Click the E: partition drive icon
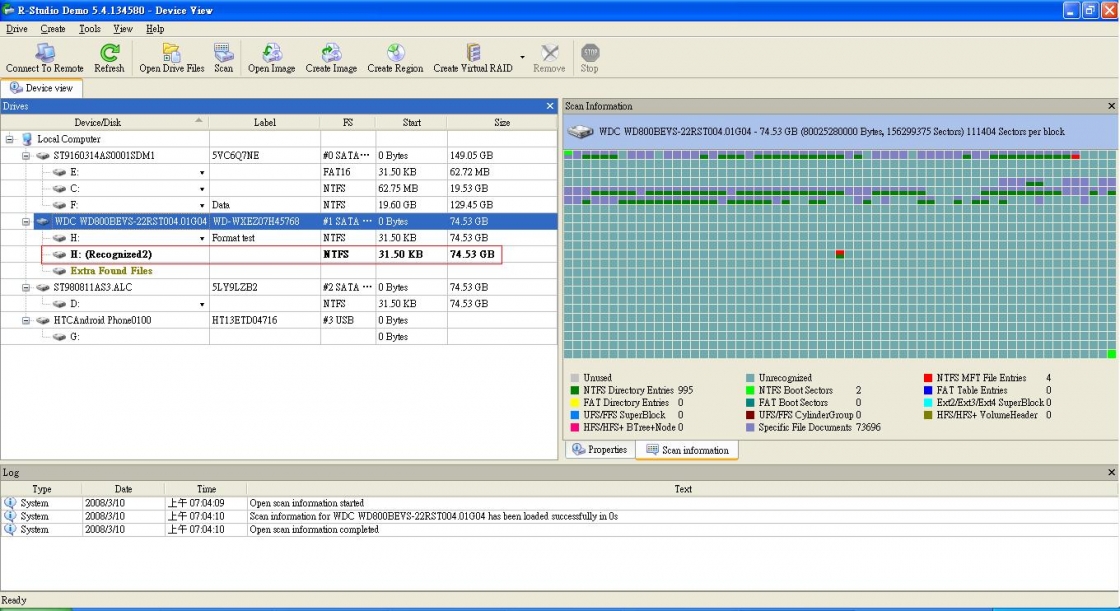The width and height of the screenshot is (1120, 611). pos(59,172)
